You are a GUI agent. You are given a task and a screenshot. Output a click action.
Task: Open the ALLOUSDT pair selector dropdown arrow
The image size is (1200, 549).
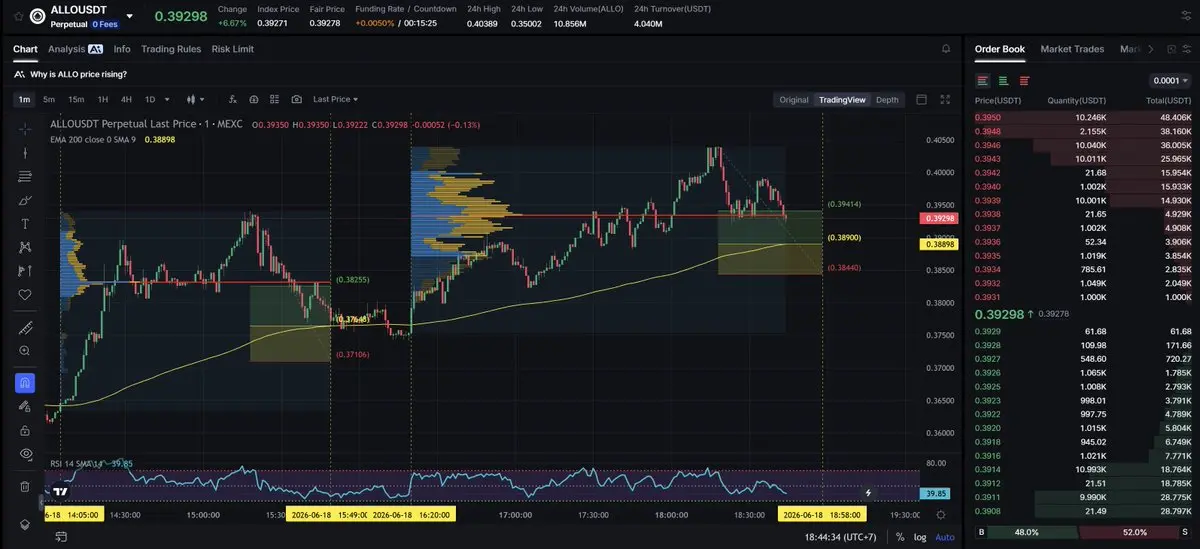coord(129,16)
